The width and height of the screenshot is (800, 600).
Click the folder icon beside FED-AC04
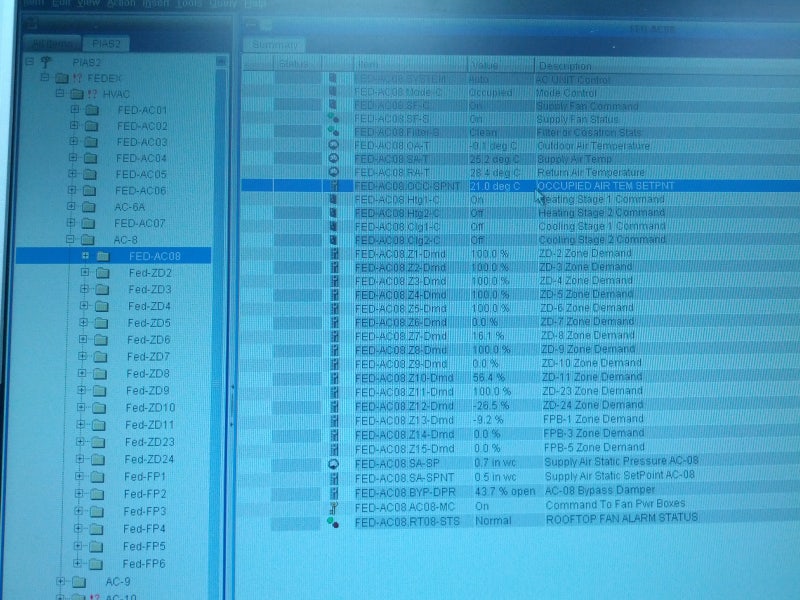91,158
